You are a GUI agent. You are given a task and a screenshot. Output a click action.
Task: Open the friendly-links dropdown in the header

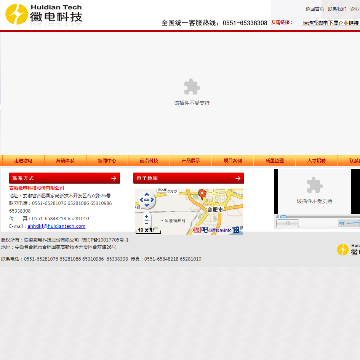tap(330, 23)
